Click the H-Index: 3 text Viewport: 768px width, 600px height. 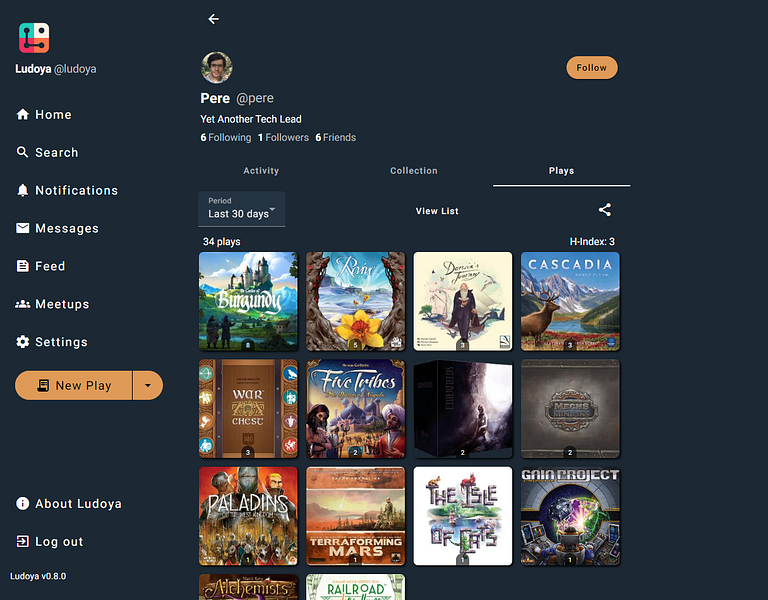click(592, 241)
